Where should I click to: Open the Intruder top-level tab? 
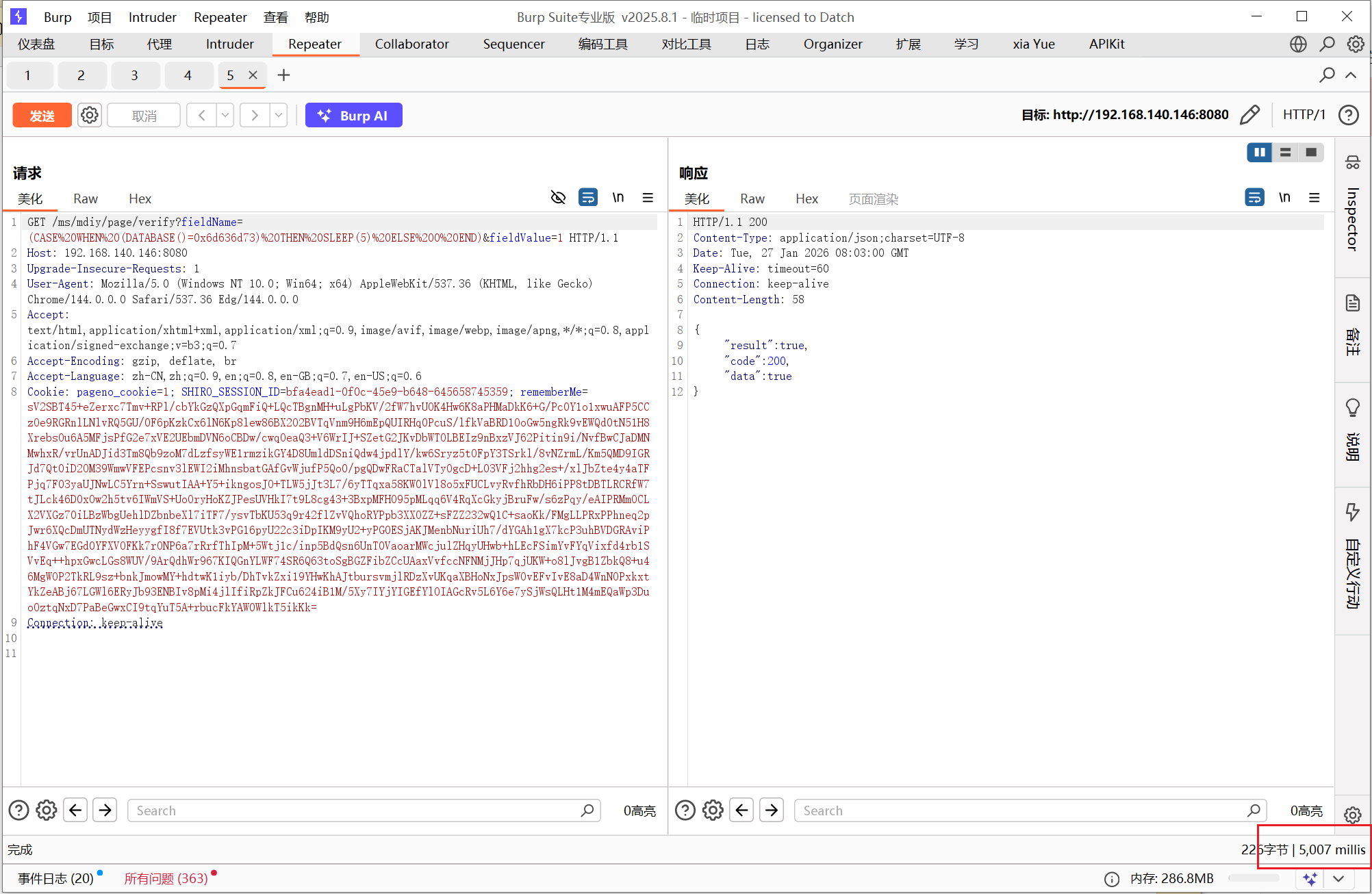229,44
